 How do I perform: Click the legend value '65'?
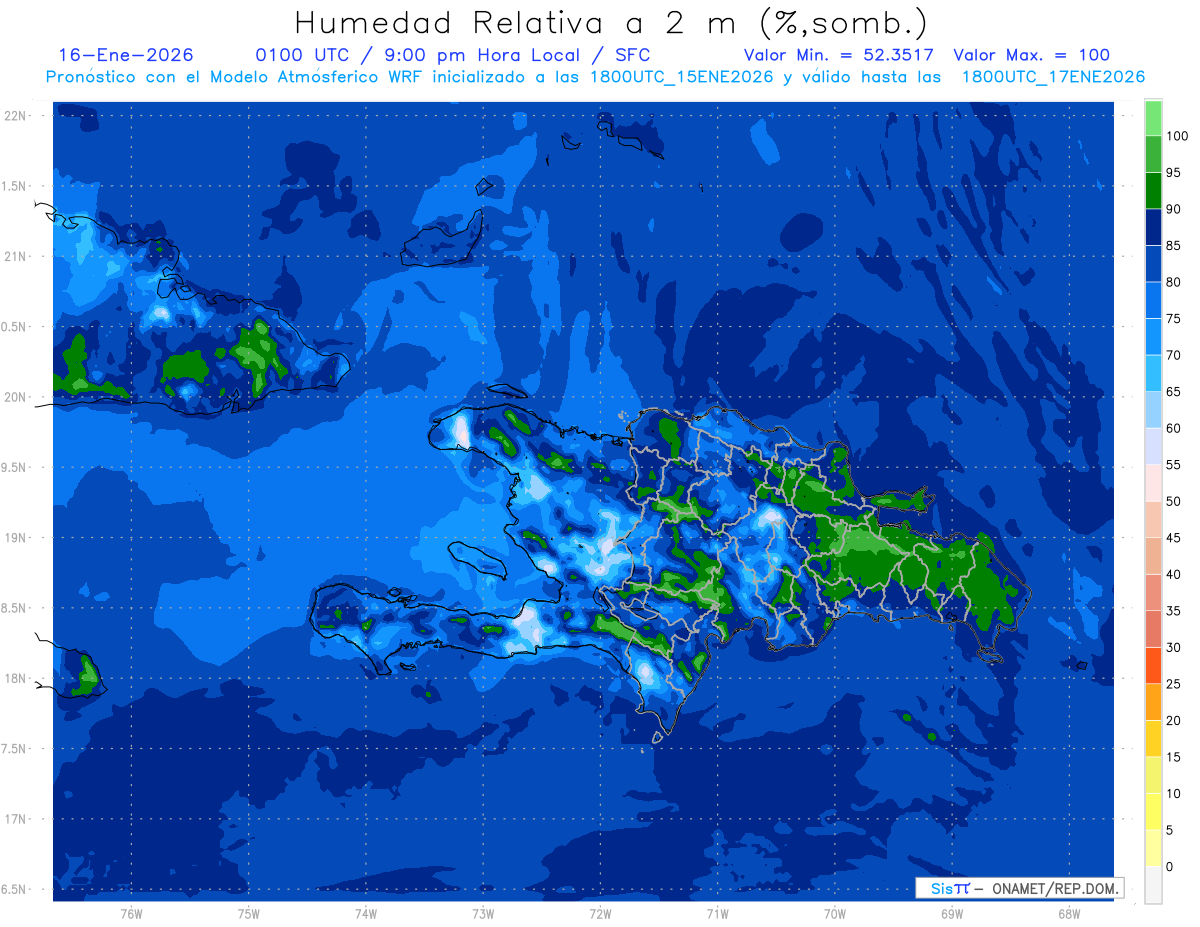coord(1174,391)
